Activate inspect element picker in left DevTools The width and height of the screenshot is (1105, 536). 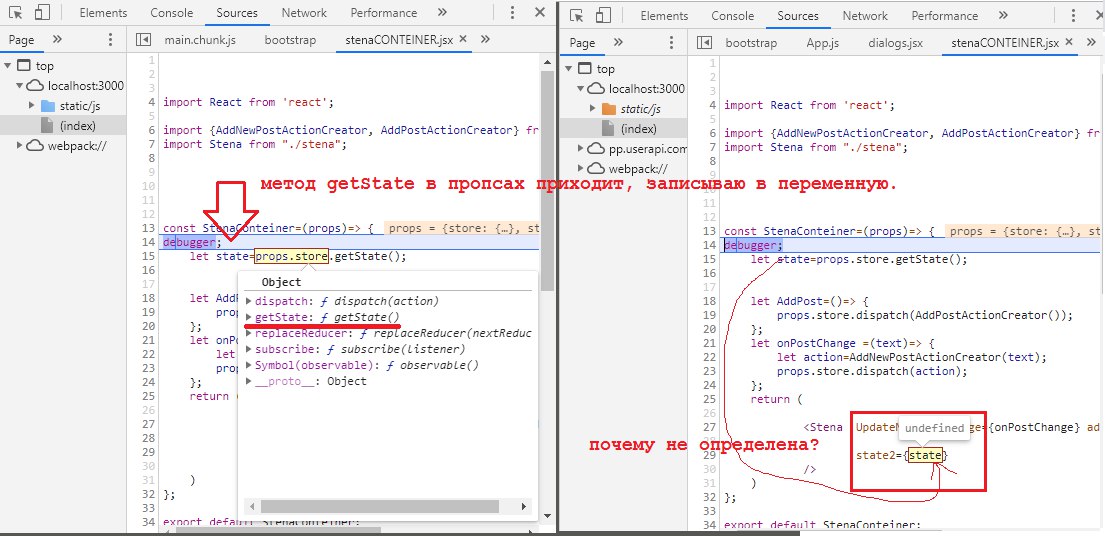[15, 13]
